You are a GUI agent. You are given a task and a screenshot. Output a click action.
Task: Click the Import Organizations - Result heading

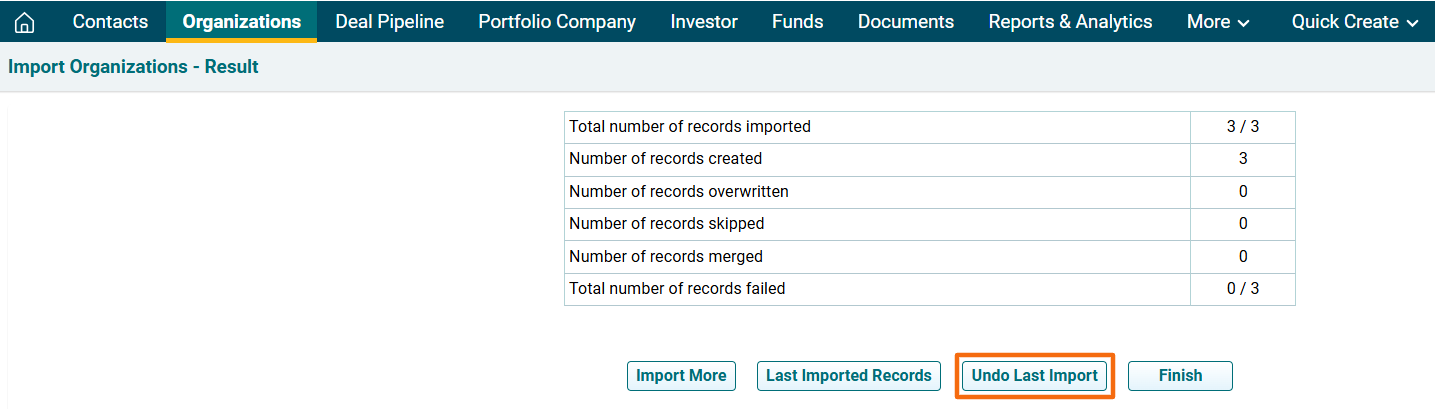tap(133, 67)
